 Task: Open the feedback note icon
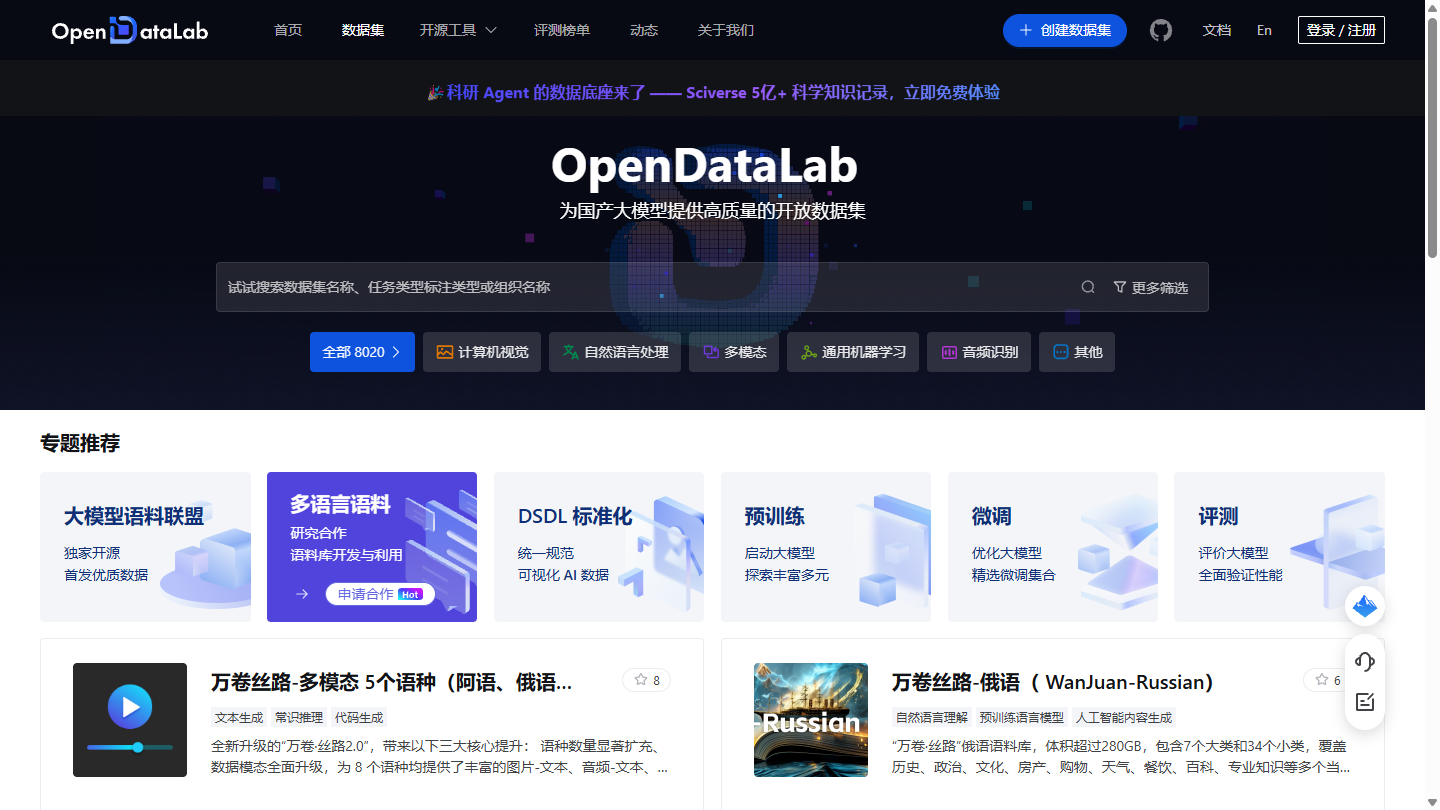click(1365, 702)
